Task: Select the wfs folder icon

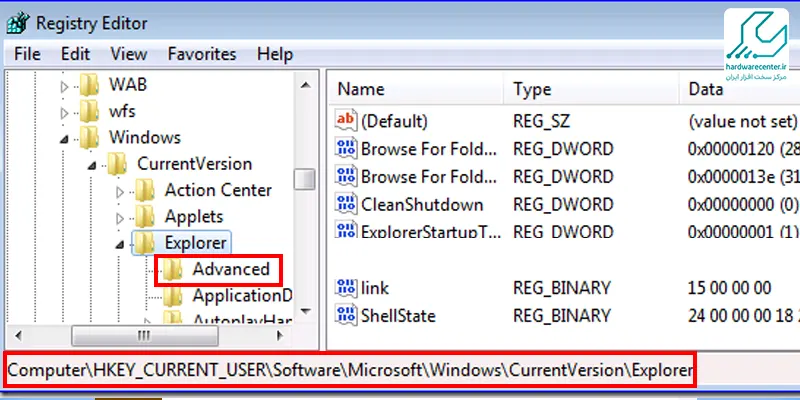Action: 89,111
